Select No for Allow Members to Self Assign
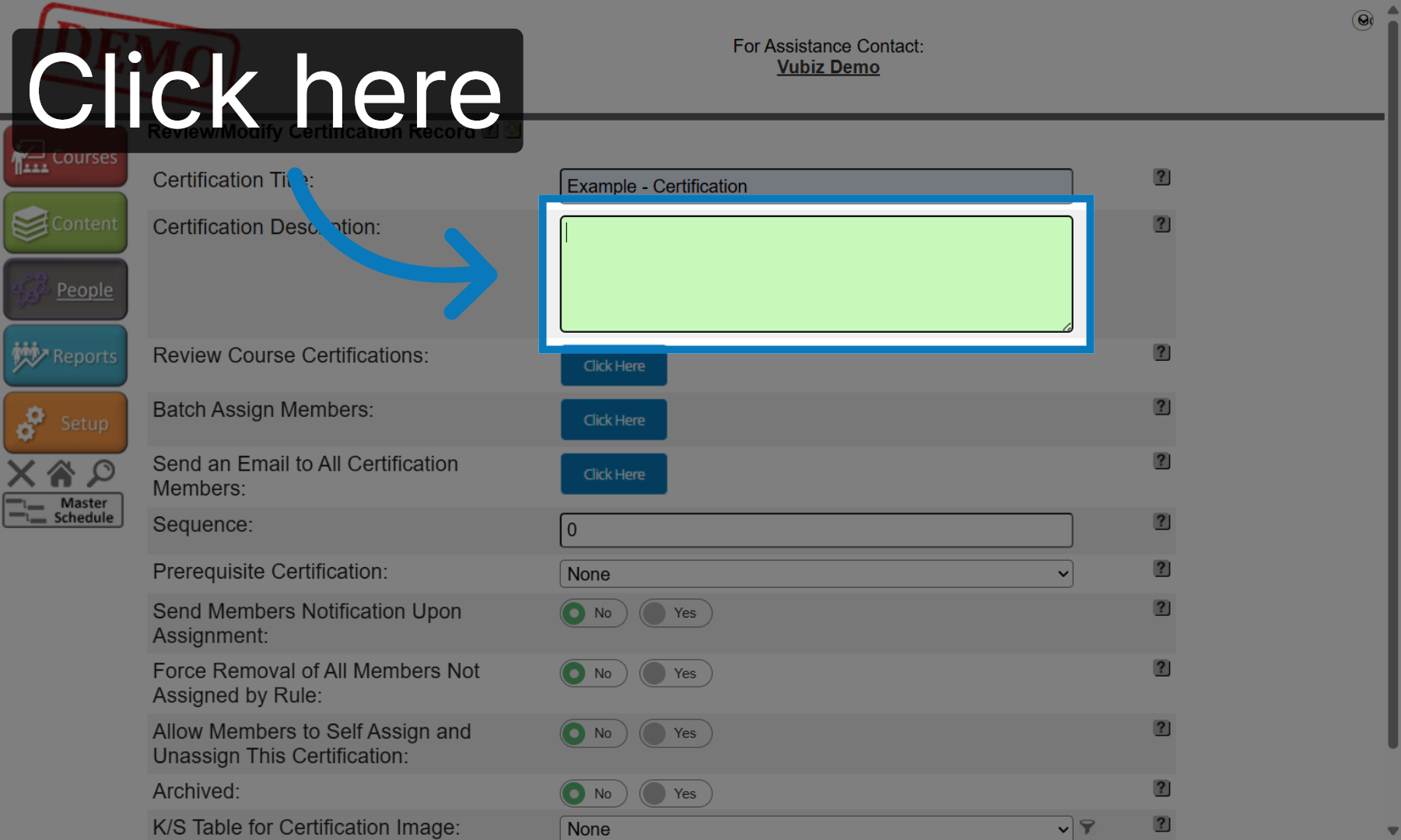 pos(594,733)
